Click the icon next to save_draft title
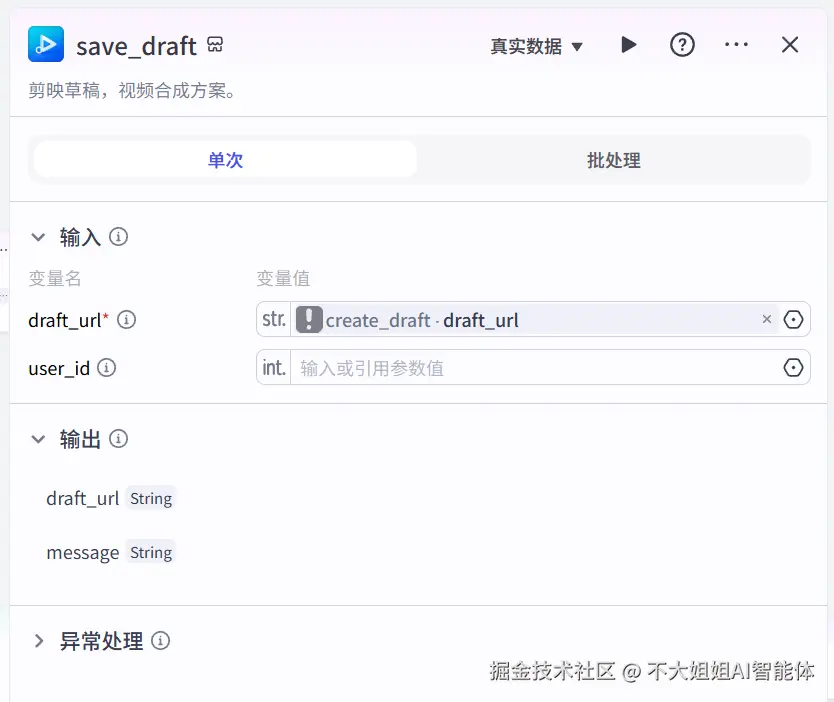Image resolution: width=834 pixels, height=702 pixels. tap(215, 44)
